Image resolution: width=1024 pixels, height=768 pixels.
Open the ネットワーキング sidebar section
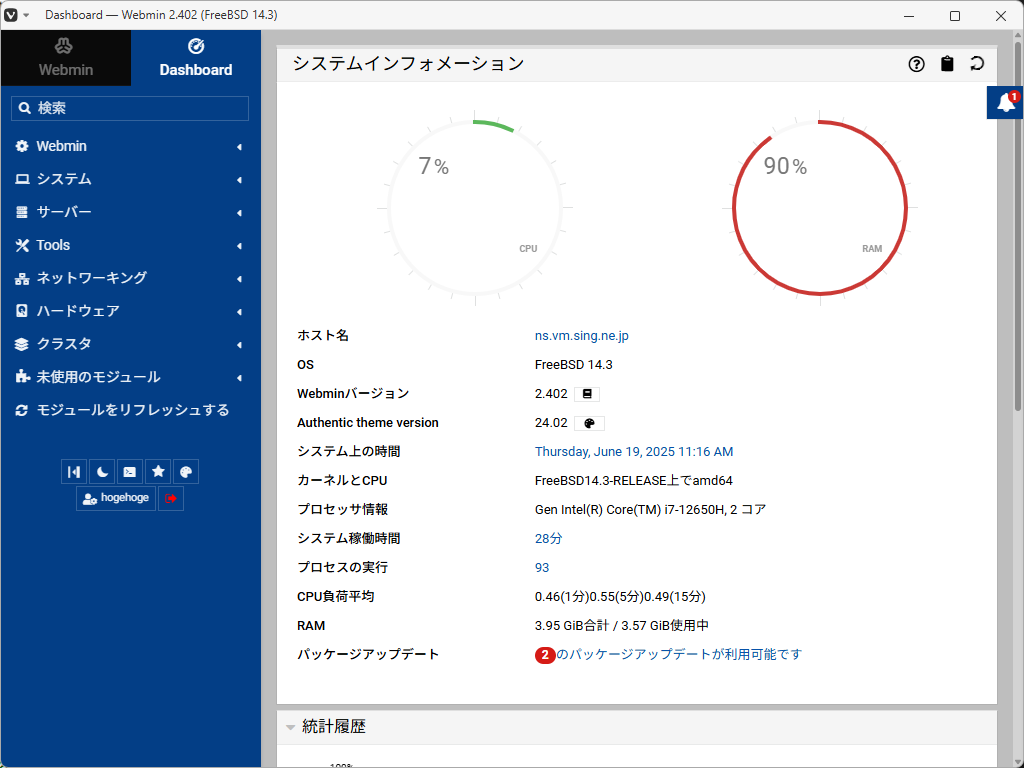(x=130, y=278)
